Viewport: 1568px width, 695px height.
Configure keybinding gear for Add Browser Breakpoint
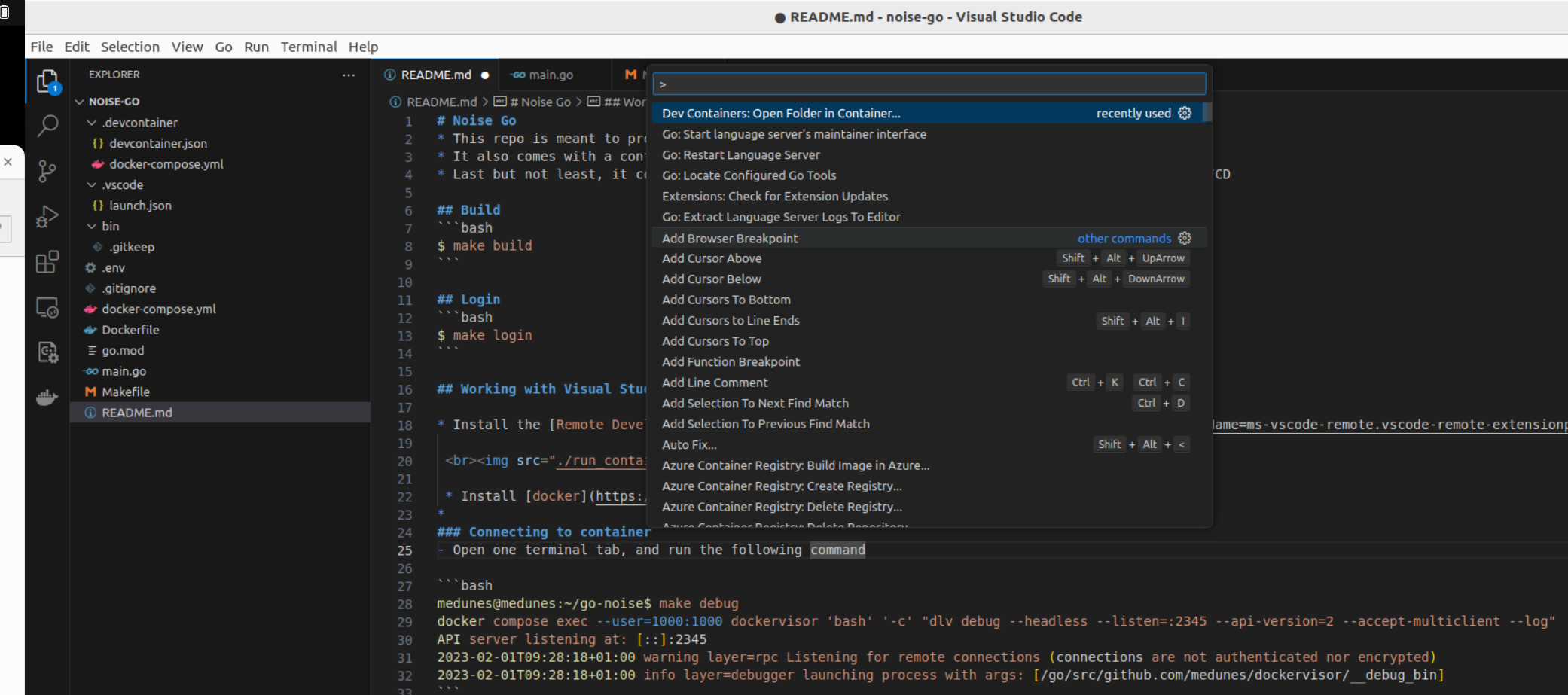tap(1185, 238)
